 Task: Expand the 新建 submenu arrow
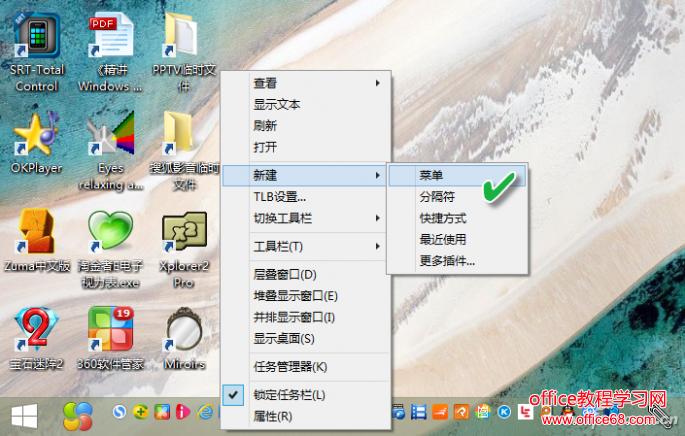377,175
